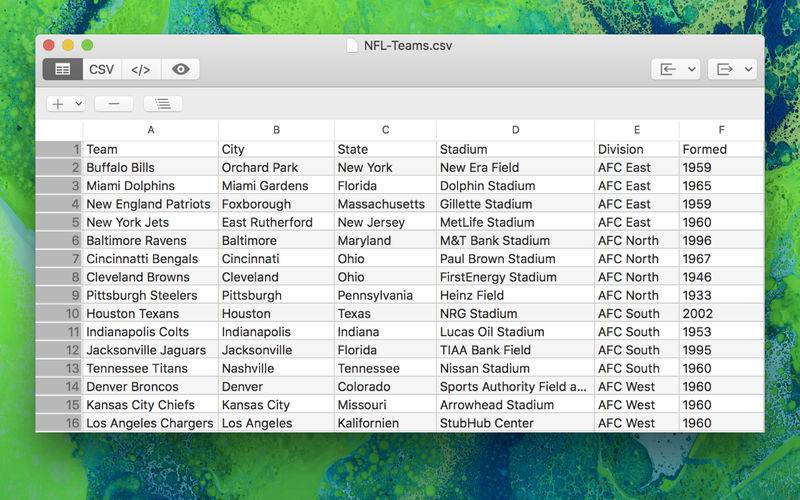Switch to the table grid view

pyautogui.click(x=62, y=69)
